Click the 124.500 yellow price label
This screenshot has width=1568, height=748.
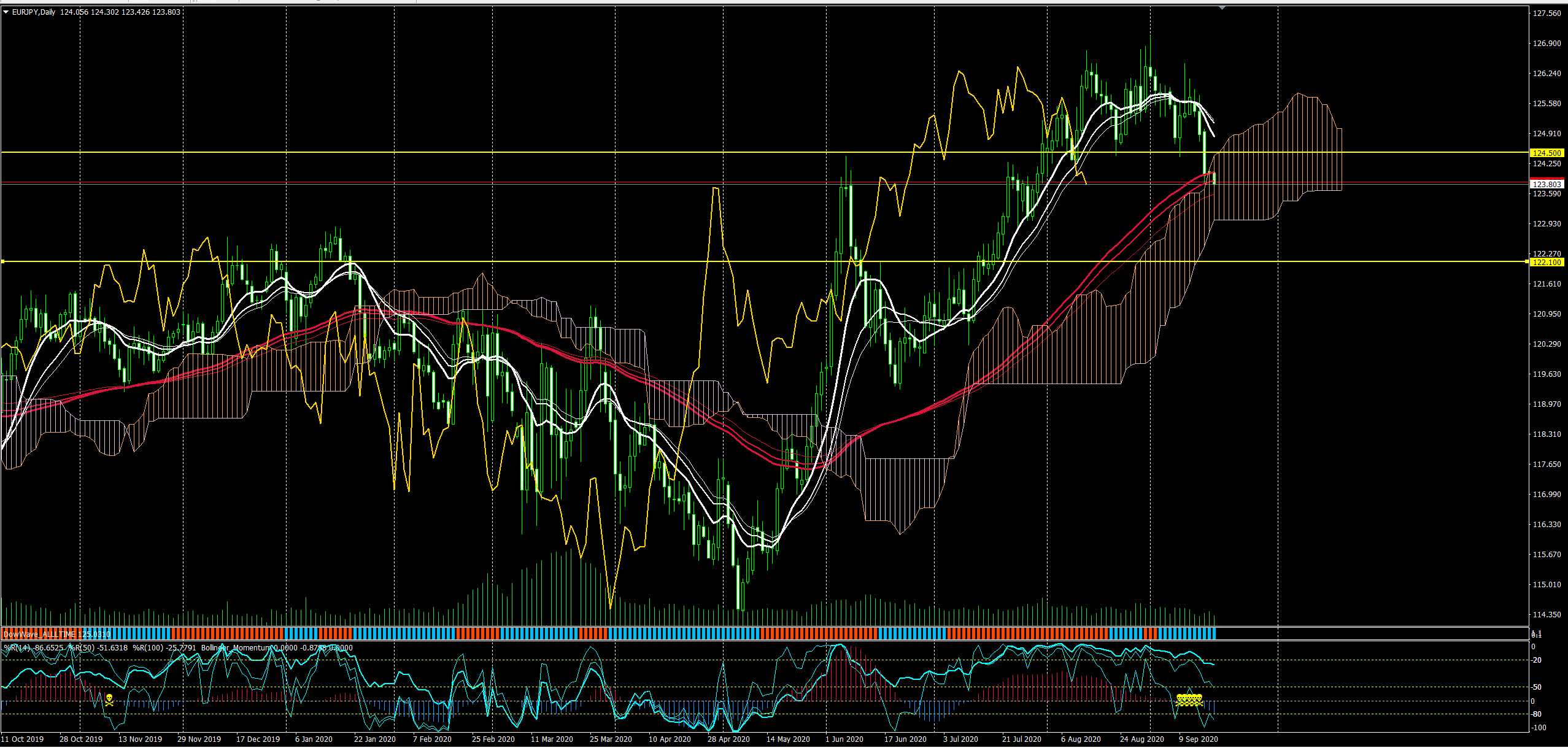(x=1546, y=153)
